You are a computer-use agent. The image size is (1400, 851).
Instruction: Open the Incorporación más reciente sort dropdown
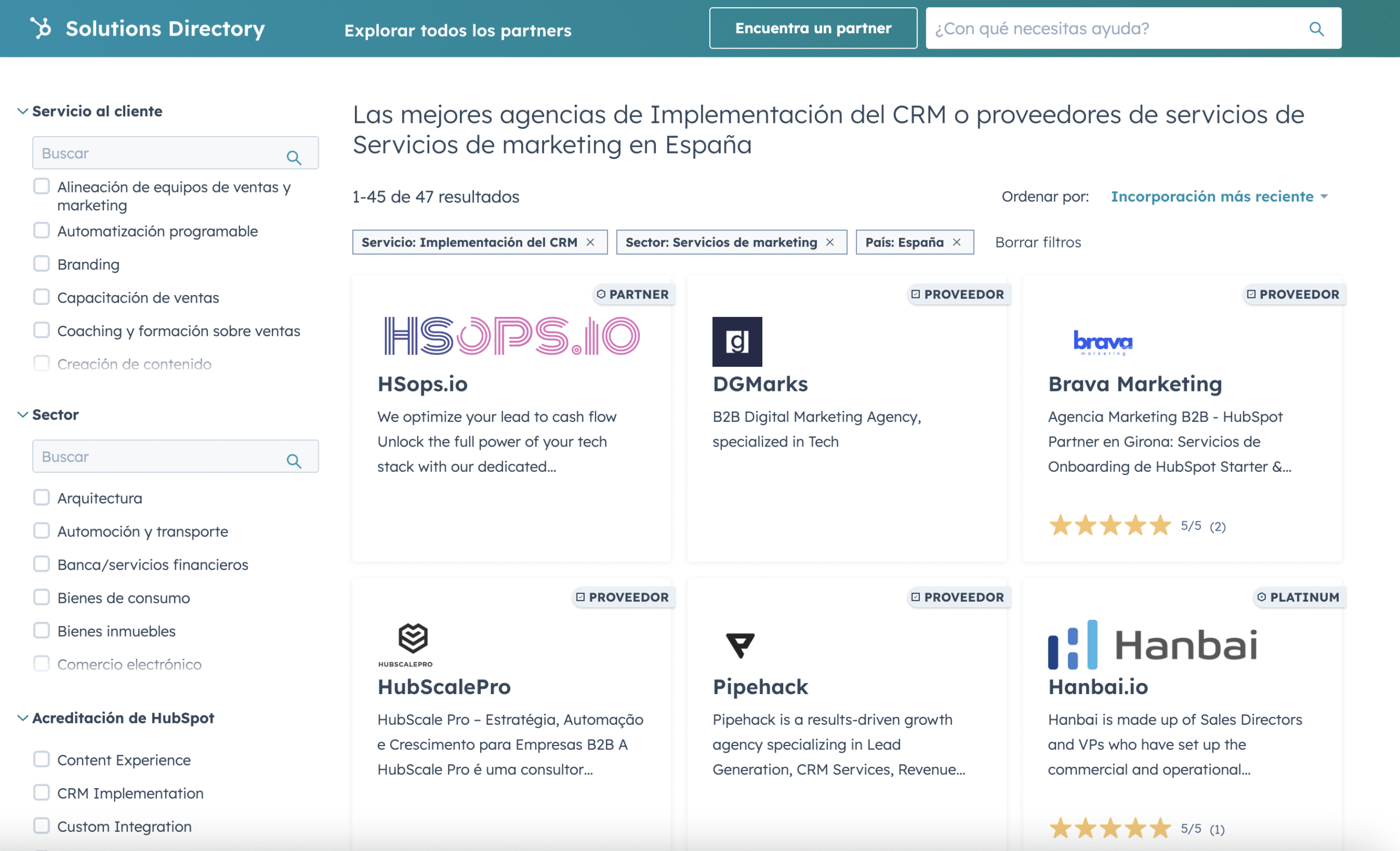1219,196
